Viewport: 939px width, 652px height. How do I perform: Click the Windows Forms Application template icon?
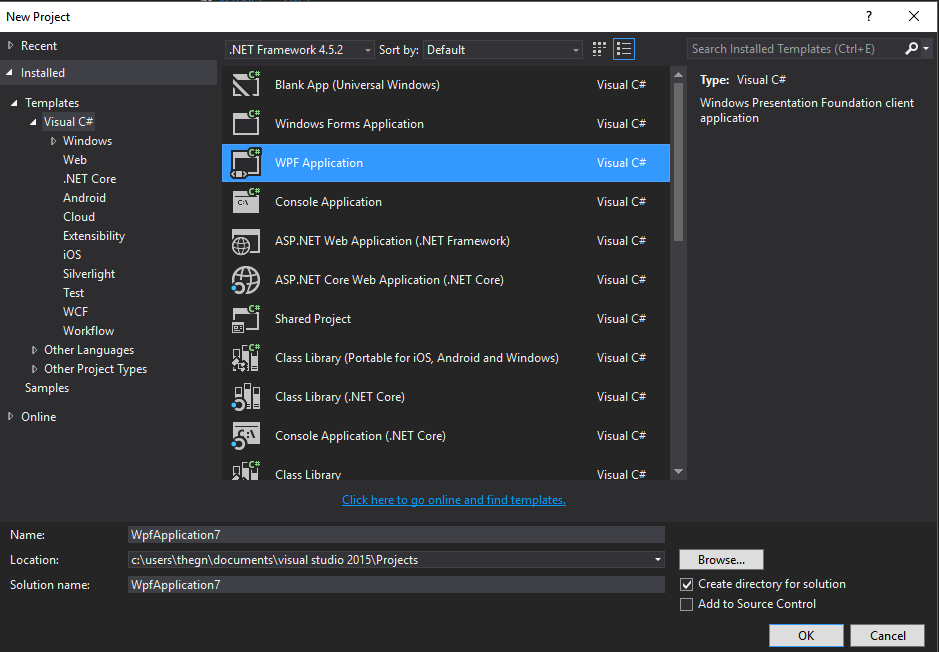246,124
